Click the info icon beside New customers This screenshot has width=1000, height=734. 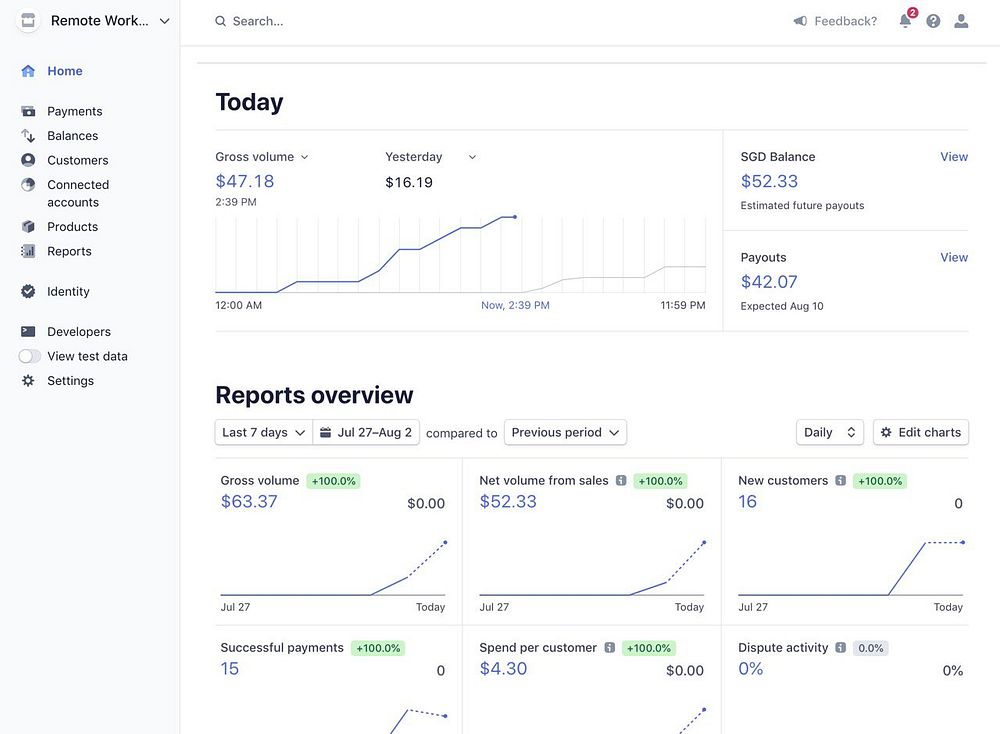tap(841, 480)
